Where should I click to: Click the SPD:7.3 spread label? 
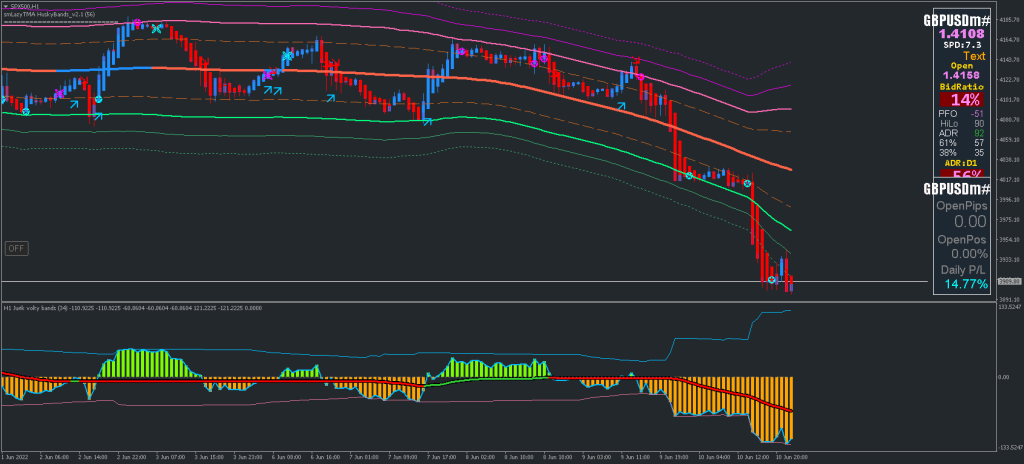pos(962,45)
